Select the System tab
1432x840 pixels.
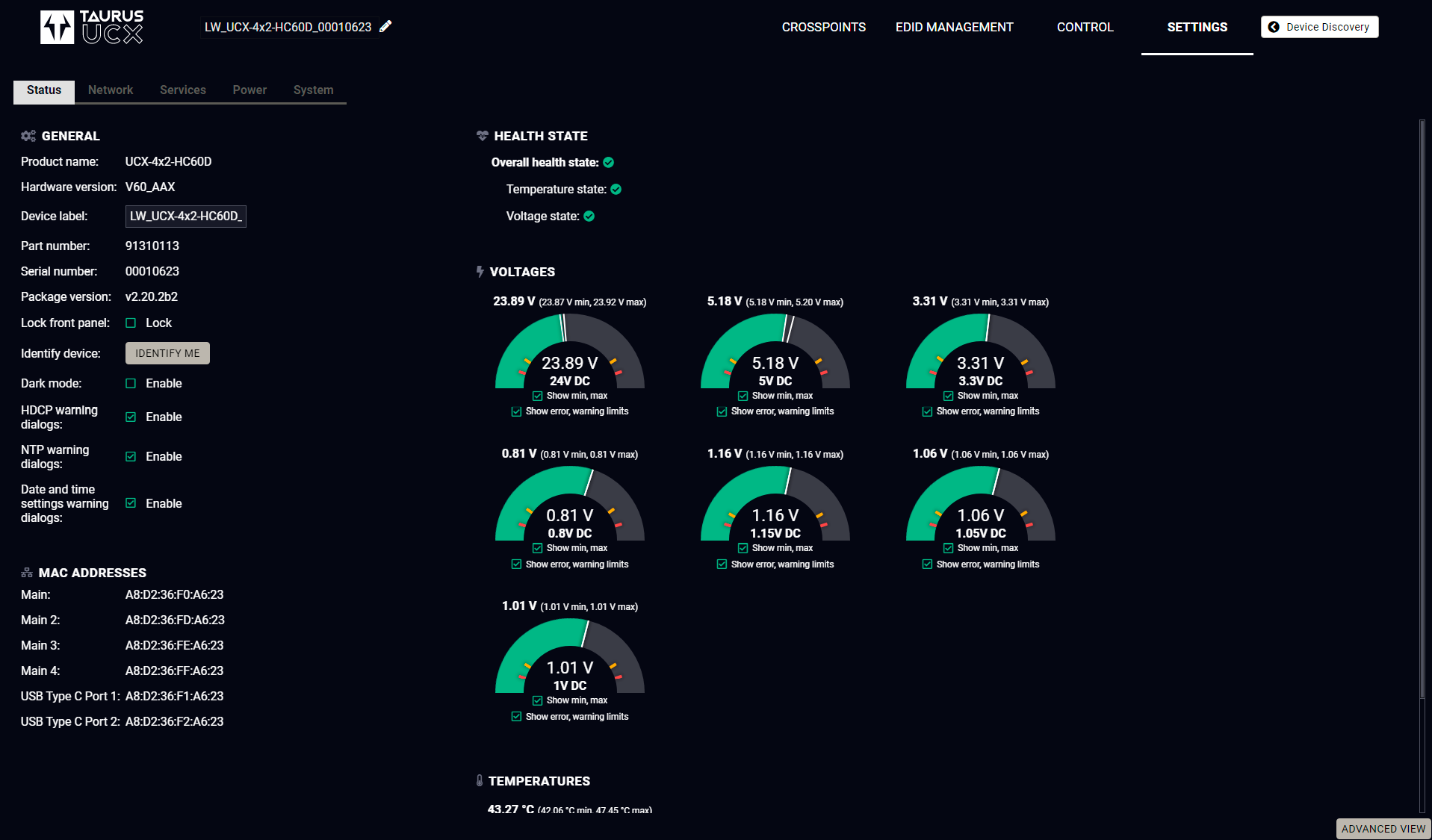pyautogui.click(x=314, y=90)
